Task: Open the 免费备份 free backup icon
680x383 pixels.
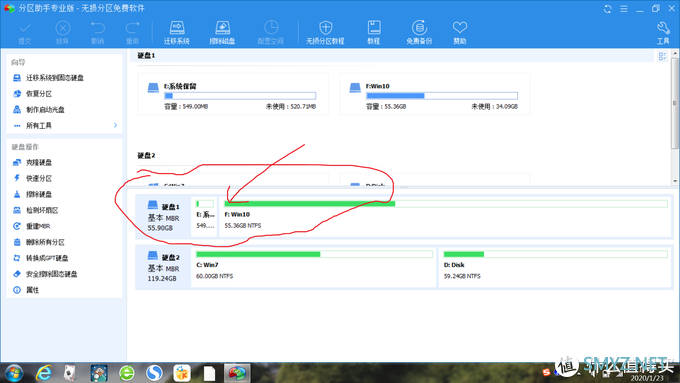Action: [419, 33]
